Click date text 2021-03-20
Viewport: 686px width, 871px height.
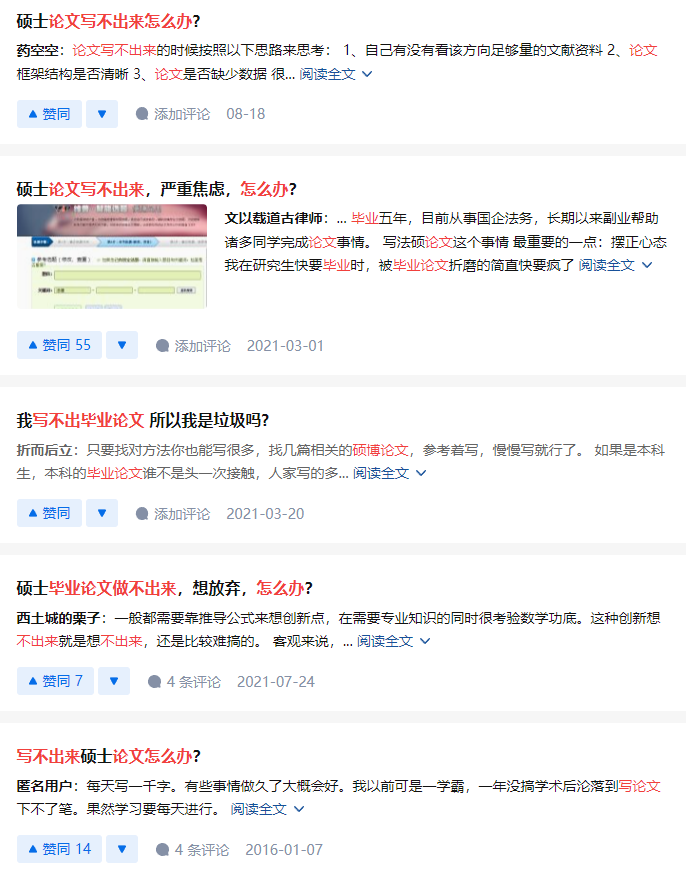(265, 513)
